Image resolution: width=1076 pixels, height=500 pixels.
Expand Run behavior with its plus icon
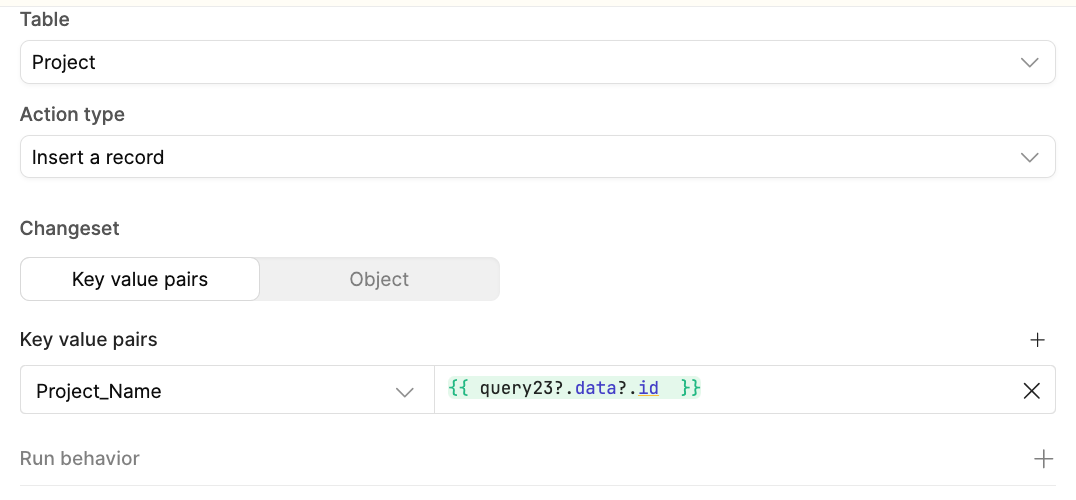(1043, 459)
